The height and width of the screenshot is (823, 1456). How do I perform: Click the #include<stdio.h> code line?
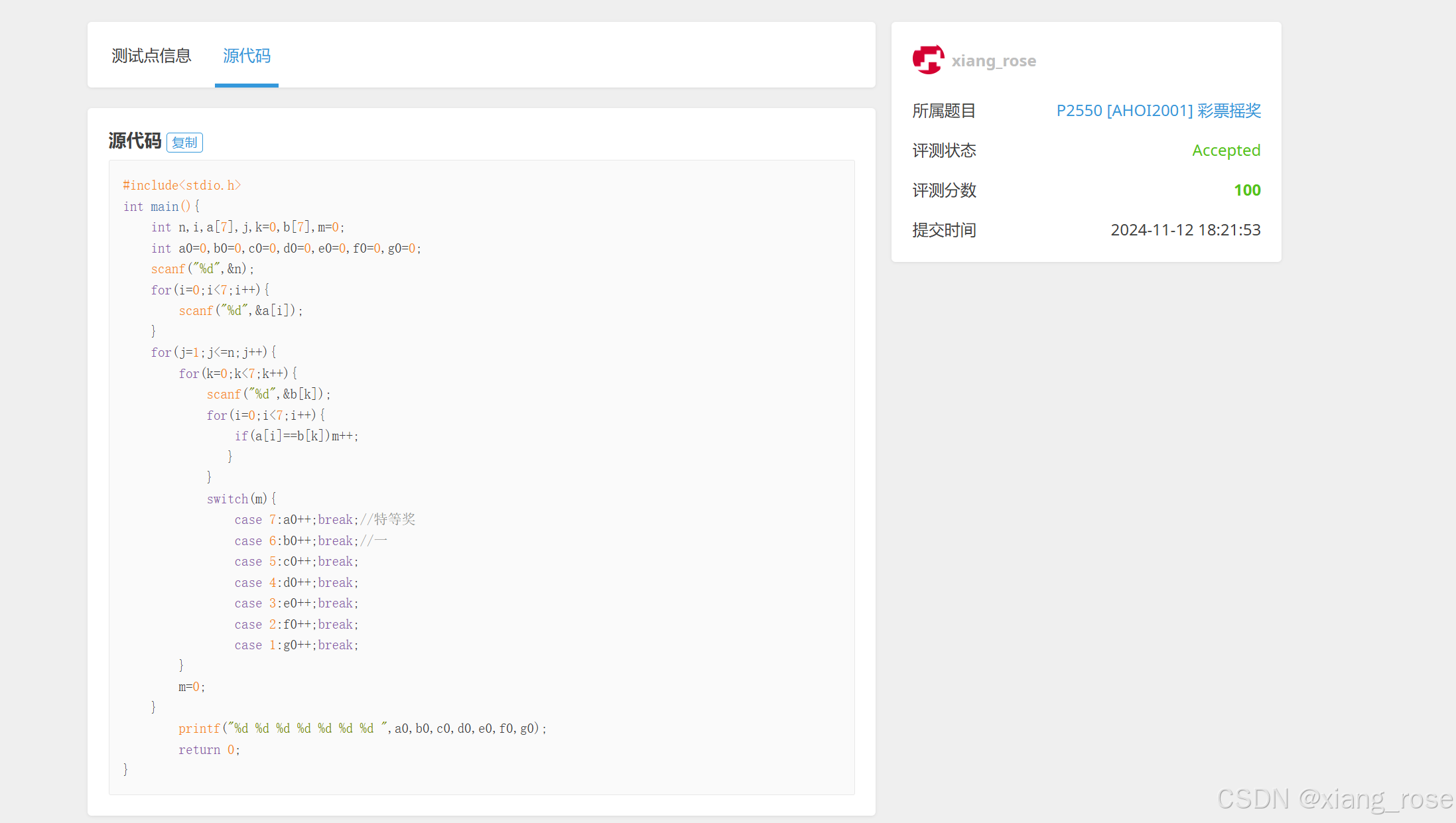coord(182,186)
